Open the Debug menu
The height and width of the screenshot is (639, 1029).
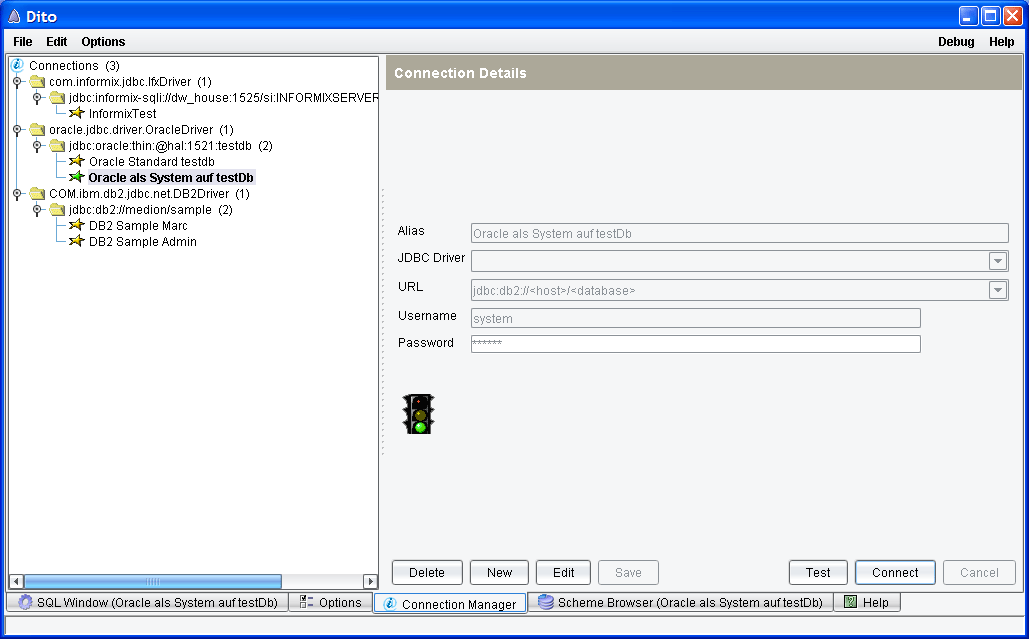click(x=956, y=42)
